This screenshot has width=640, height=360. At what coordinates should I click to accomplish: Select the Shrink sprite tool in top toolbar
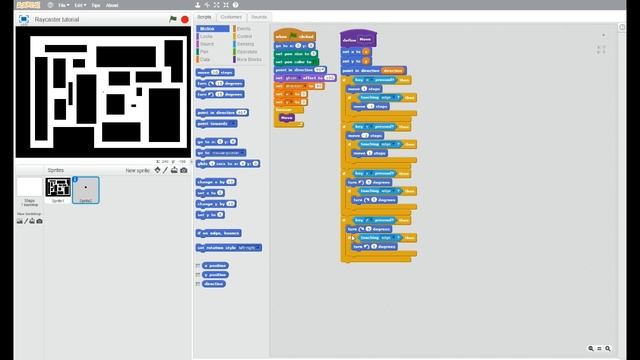click(x=226, y=5)
